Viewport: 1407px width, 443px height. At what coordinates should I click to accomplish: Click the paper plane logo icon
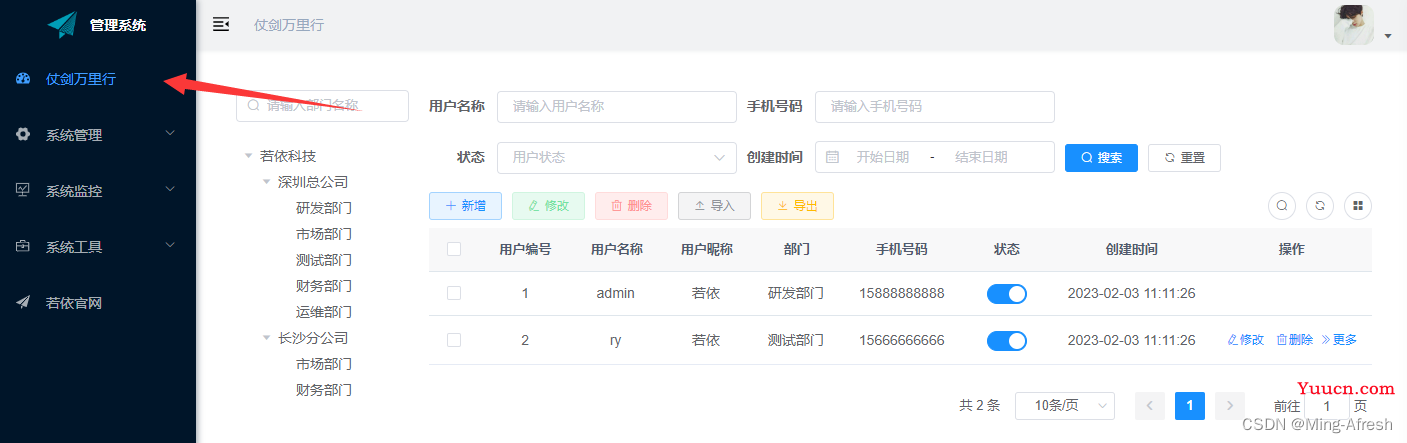click(x=62, y=25)
